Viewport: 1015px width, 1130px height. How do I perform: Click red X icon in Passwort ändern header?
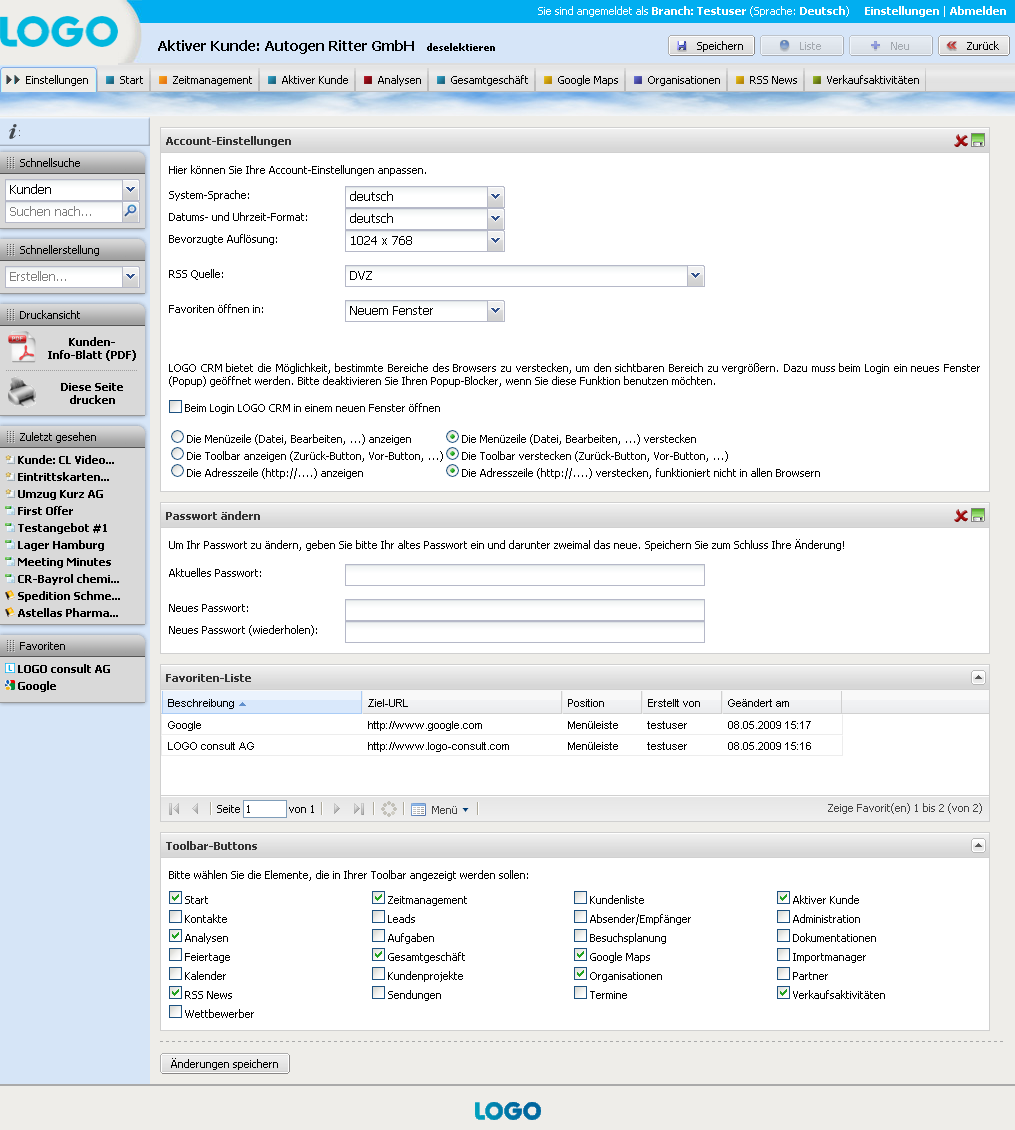click(961, 516)
